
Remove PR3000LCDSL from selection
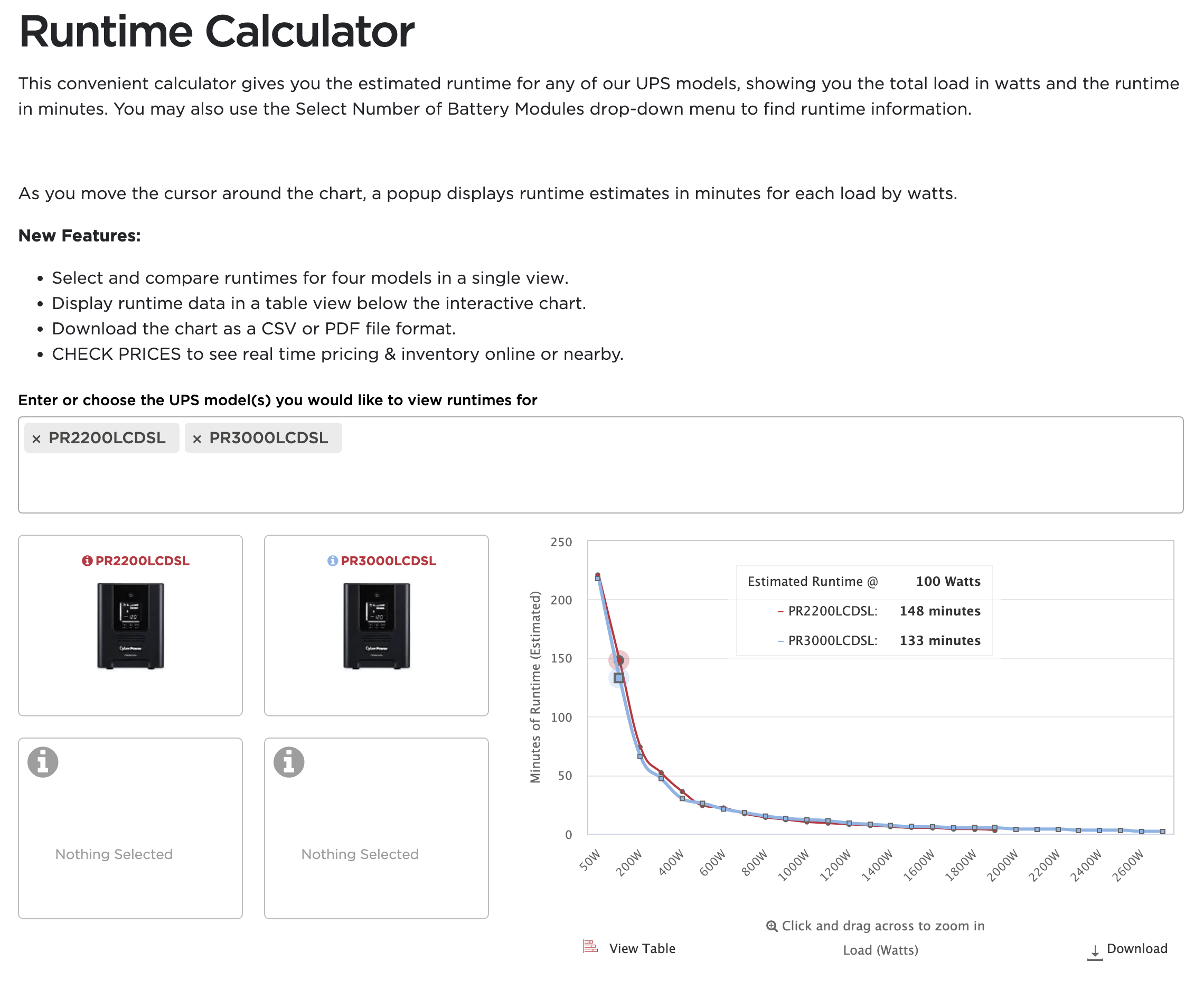pos(197,437)
